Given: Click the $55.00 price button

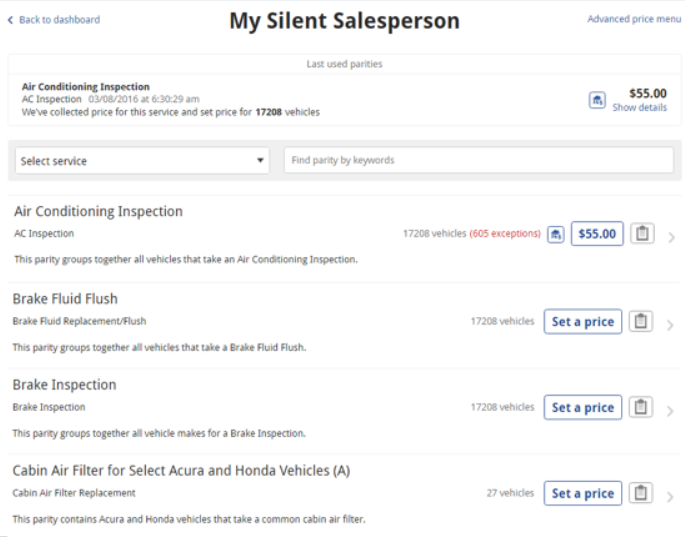Looking at the screenshot, I should click(597, 234).
